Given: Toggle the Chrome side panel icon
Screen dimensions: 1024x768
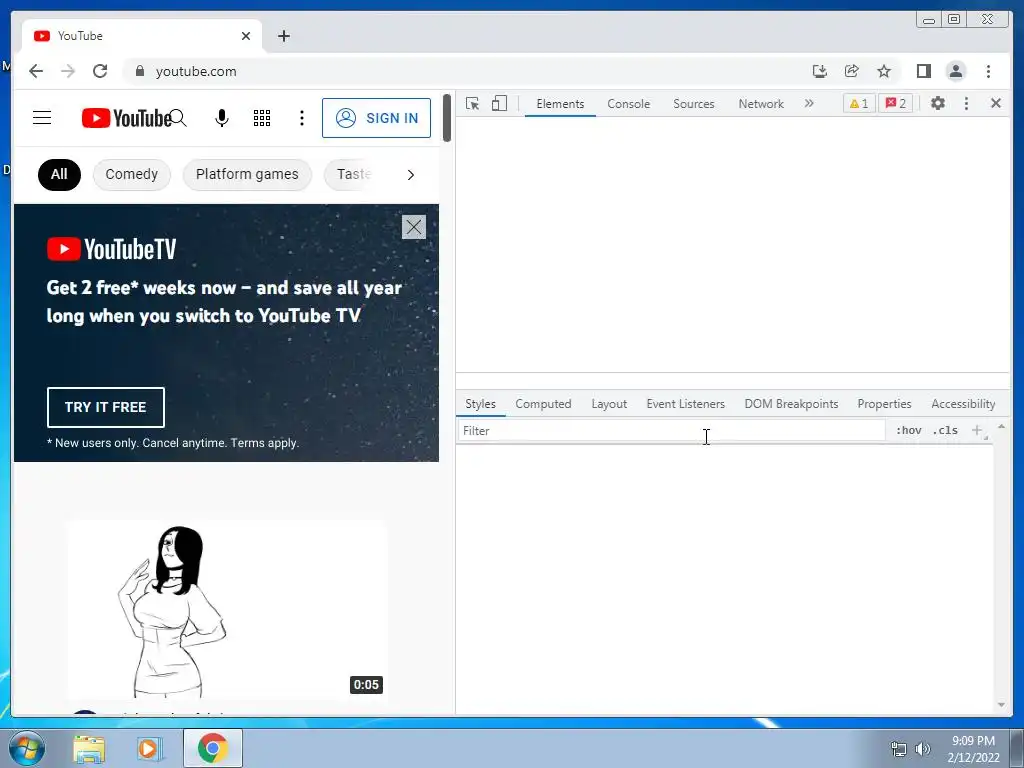Looking at the screenshot, I should tap(923, 71).
